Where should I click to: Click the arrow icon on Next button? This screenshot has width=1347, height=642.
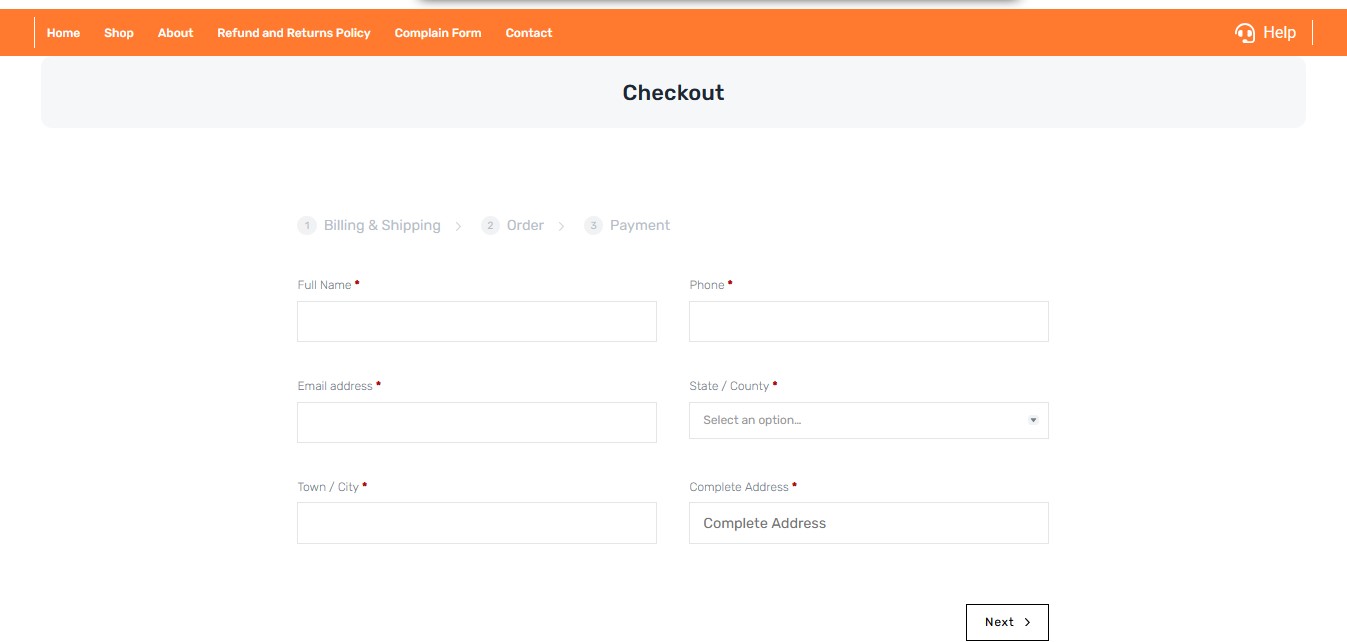(x=1027, y=622)
